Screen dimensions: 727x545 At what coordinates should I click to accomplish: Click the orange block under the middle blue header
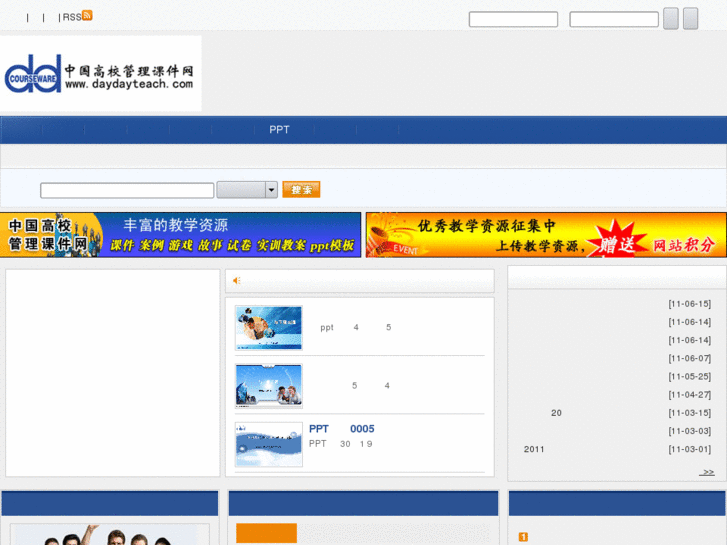tap(267, 533)
